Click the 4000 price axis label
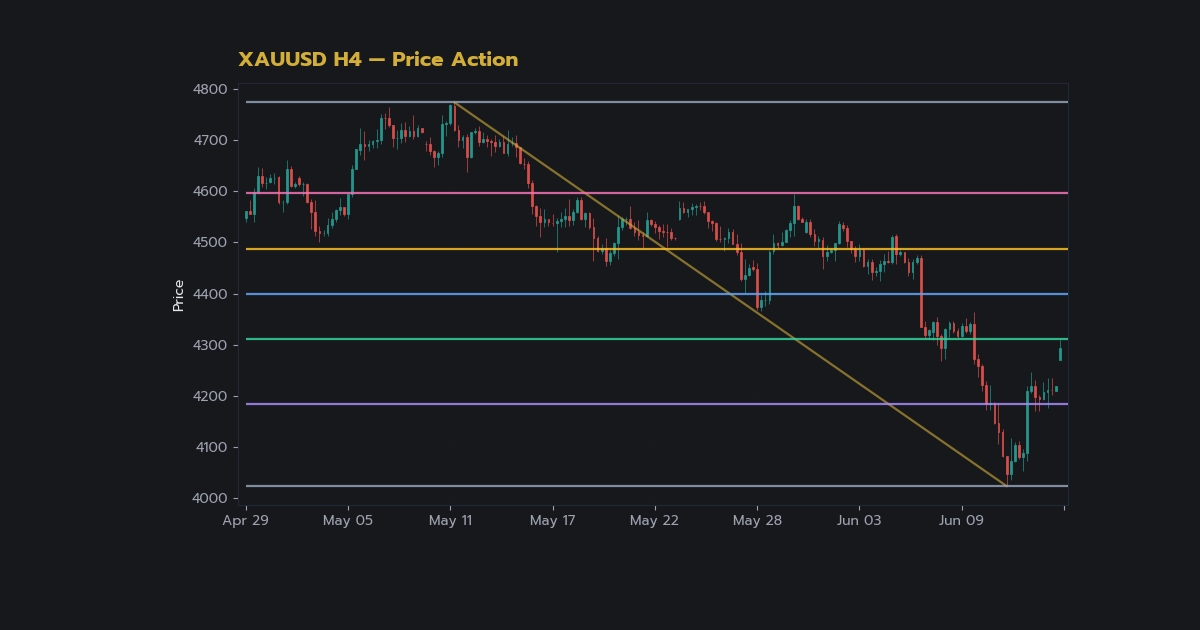 click(x=210, y=498)
